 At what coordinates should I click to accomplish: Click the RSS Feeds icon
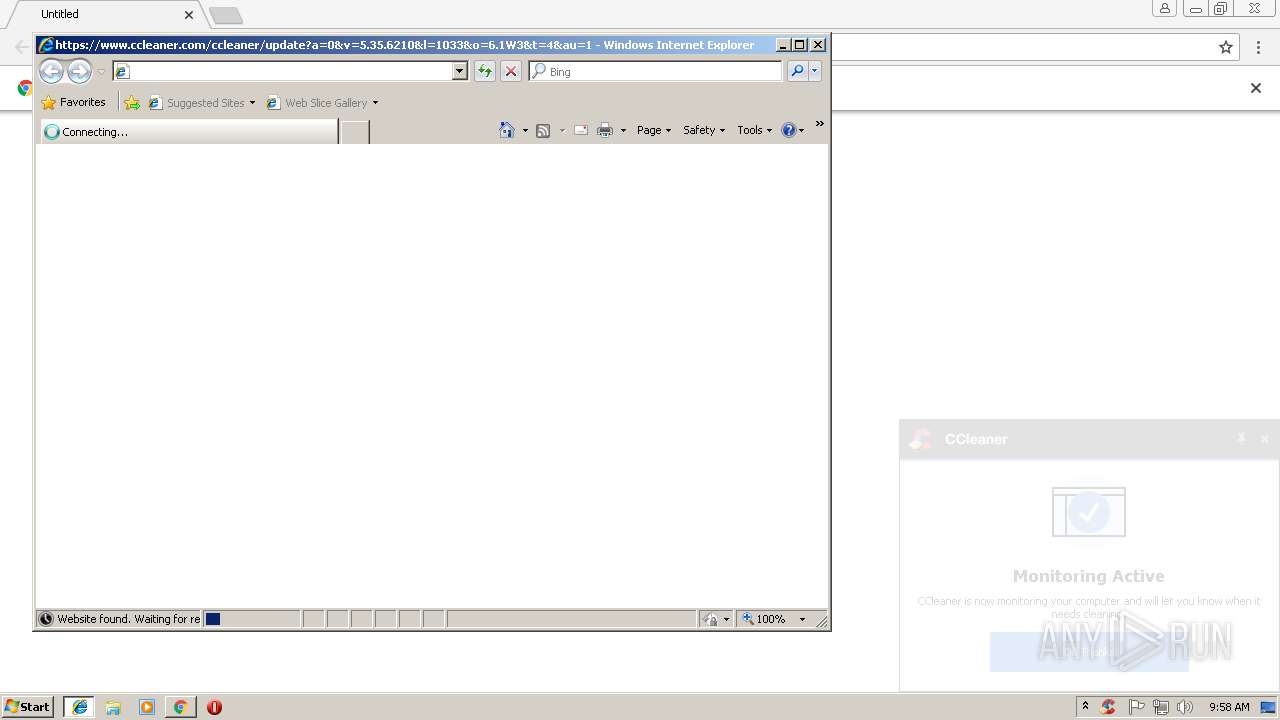click(x=543, y=130)
